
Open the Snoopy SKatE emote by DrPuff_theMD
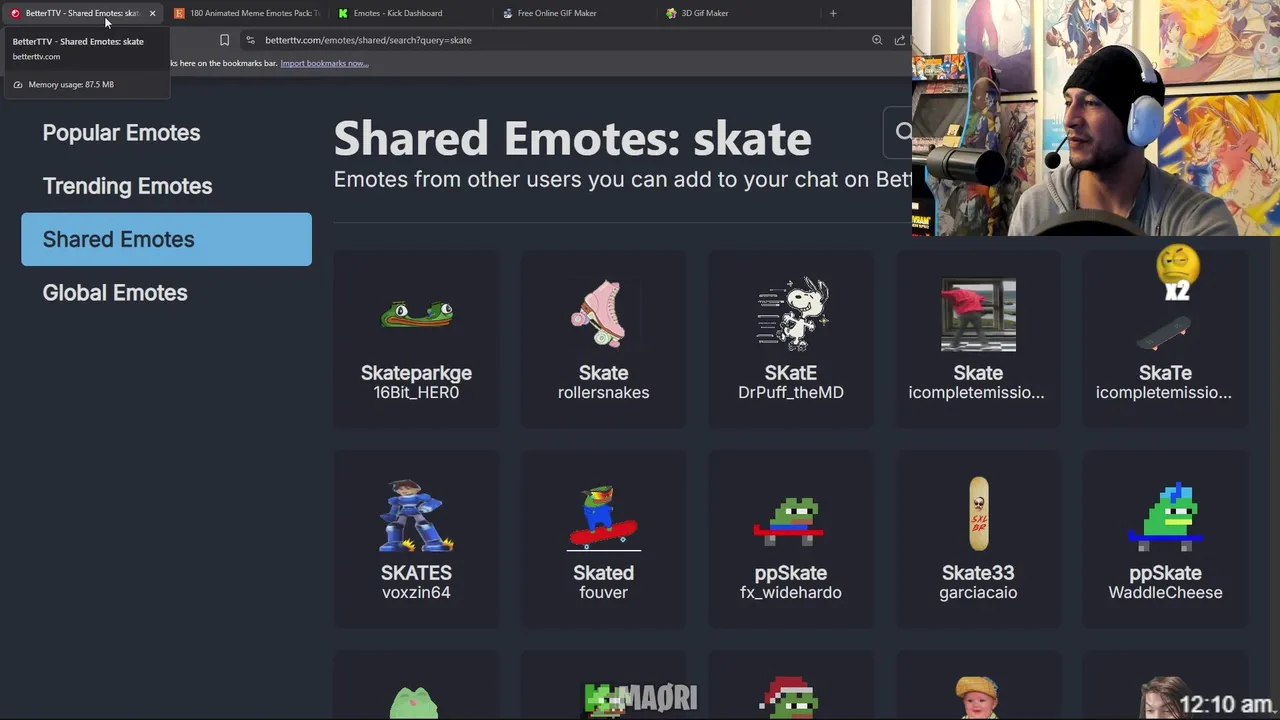pos(790,338)
